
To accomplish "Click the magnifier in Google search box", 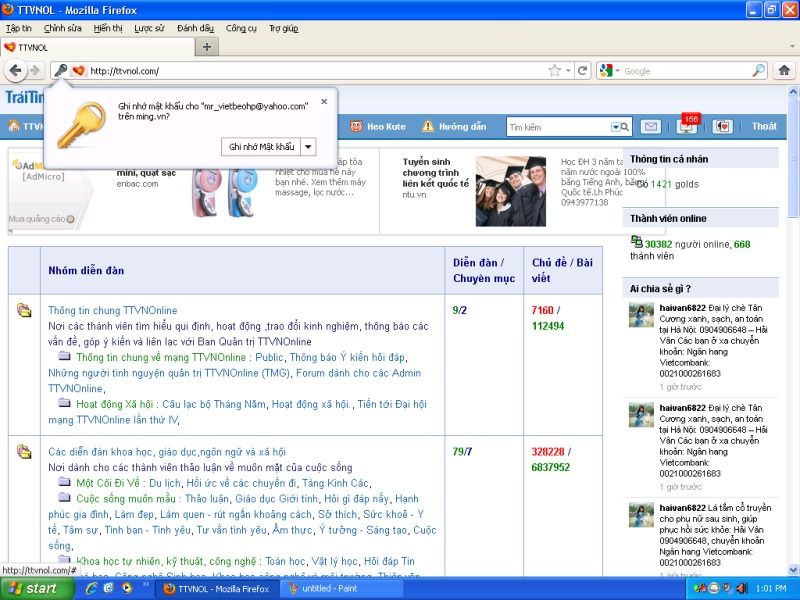I will (x=758, y=71).
